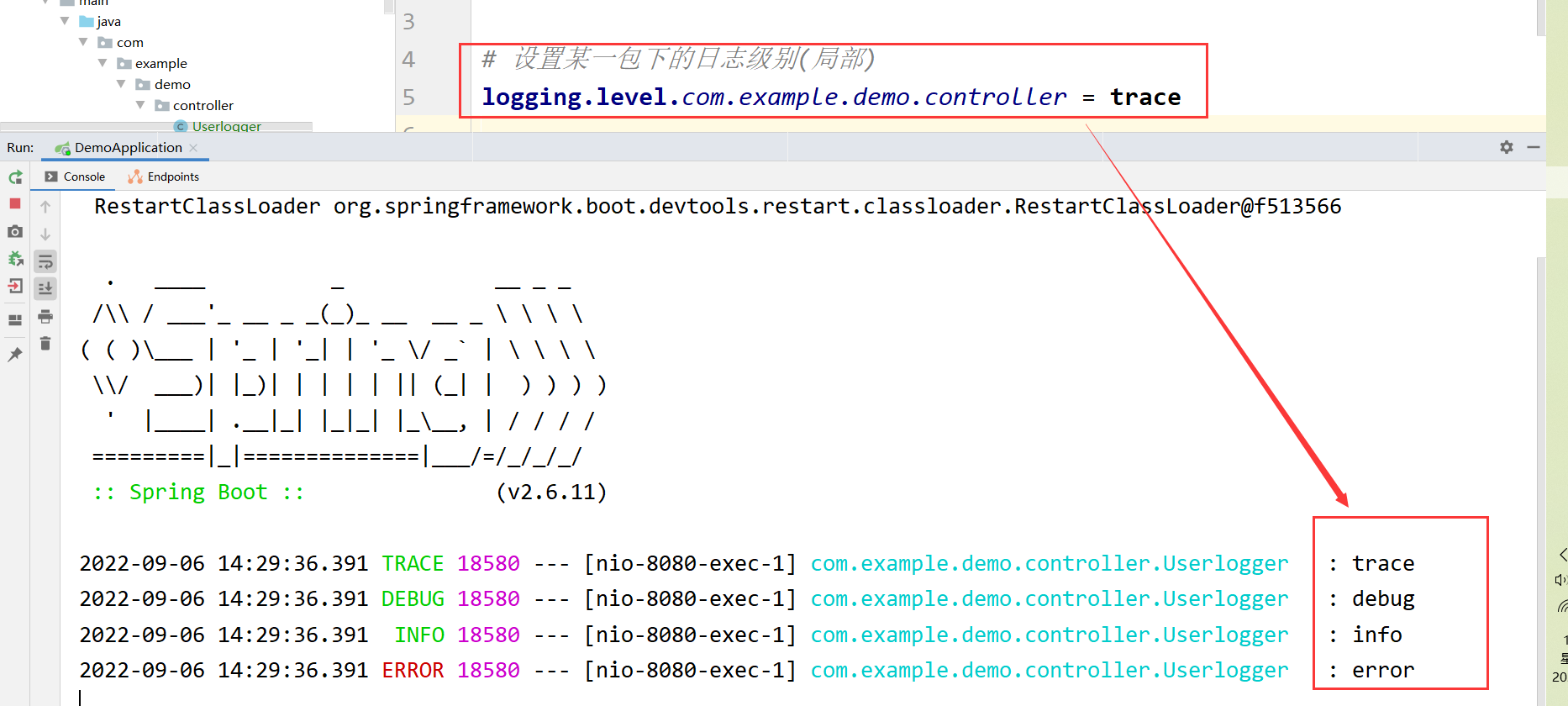Click line number 5 in editor gutter

click(408, 97)
